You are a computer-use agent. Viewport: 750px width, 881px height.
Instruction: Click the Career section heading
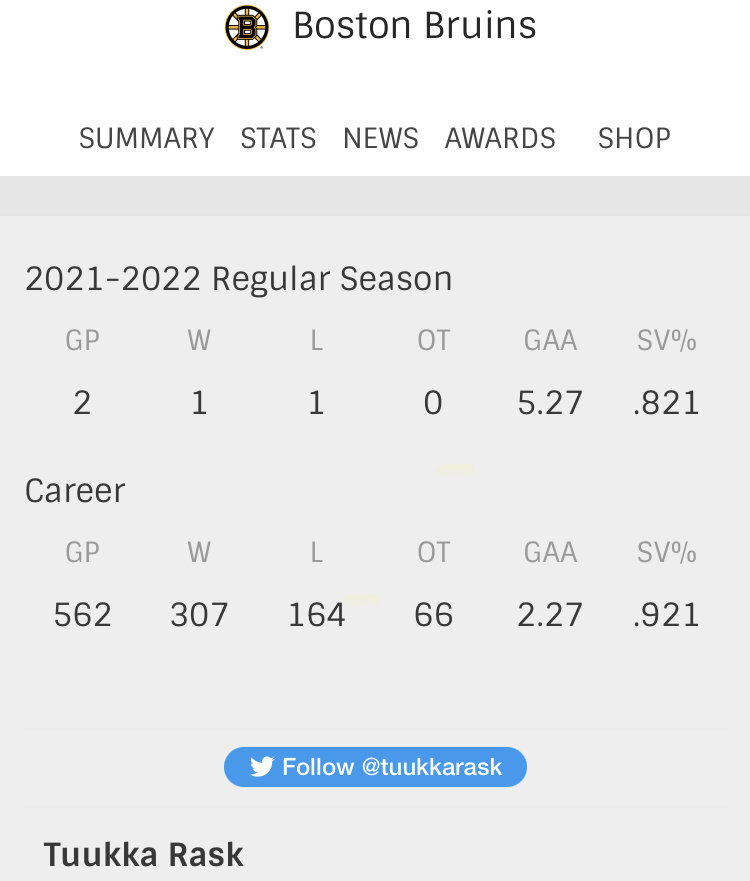pyautogui.click(x=75, y=491)
